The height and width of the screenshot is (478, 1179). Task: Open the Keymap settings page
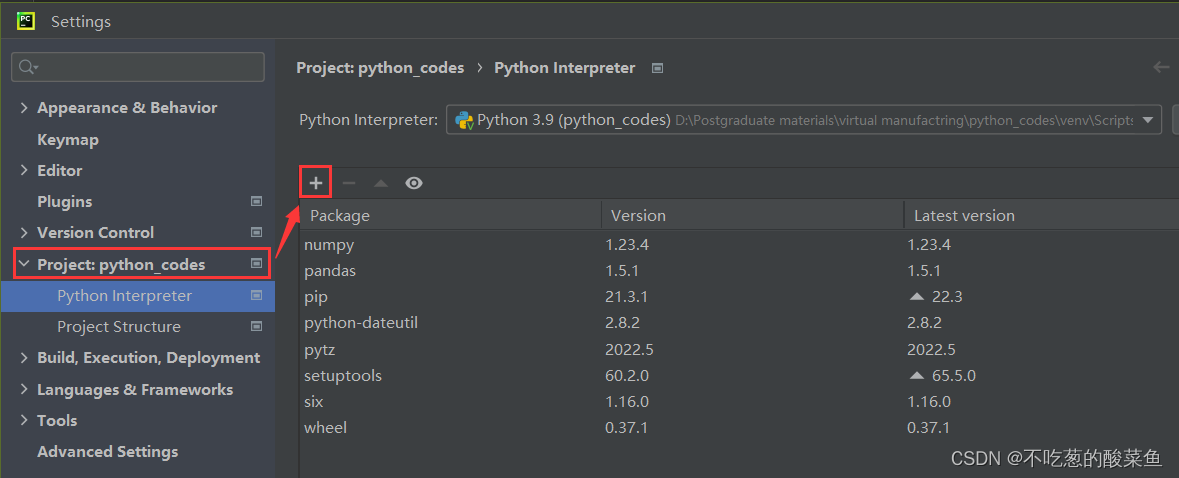click(x=68, y=139)
